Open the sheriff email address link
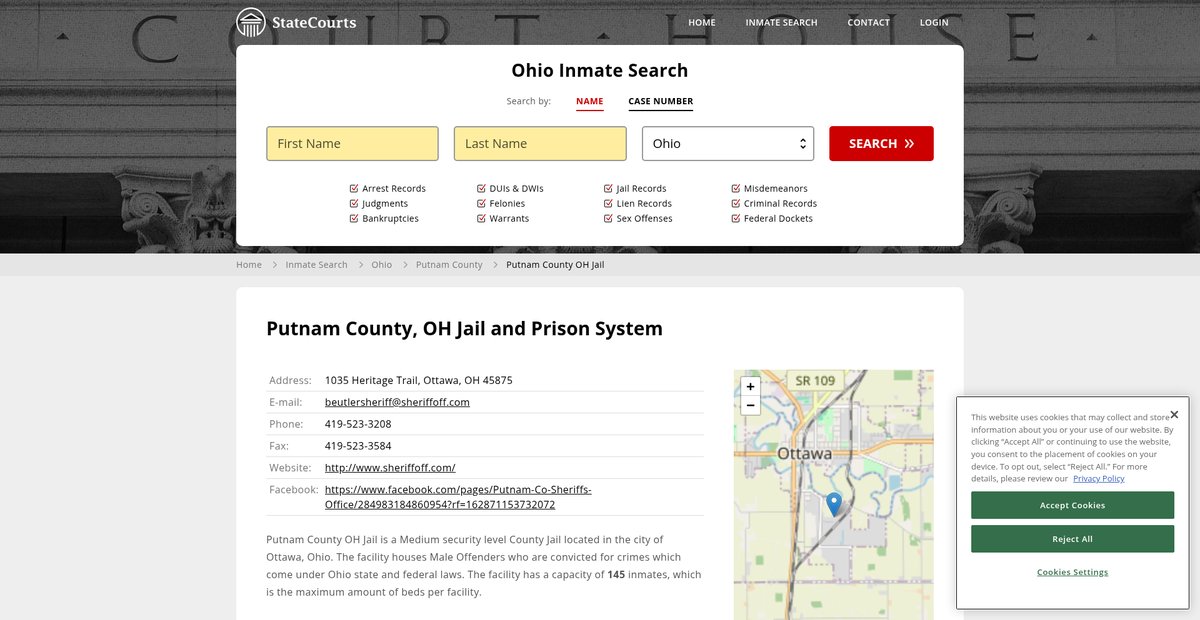The height and width of the screenshot is (620, 1200). (x=397, y=402)
